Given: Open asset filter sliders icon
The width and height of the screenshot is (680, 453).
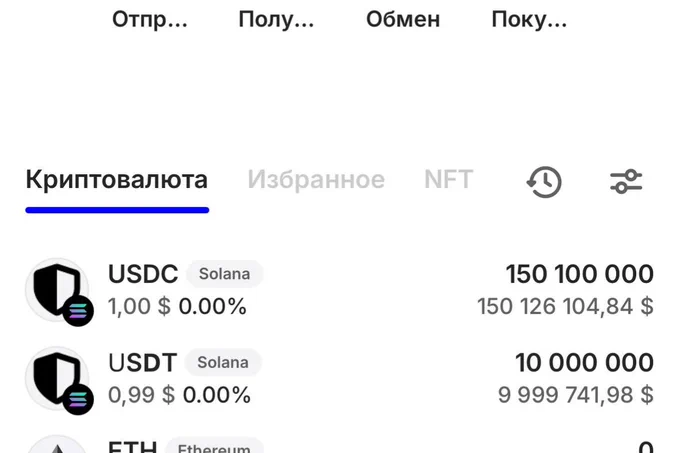Looking at the screenshot, I should point(626,181).
